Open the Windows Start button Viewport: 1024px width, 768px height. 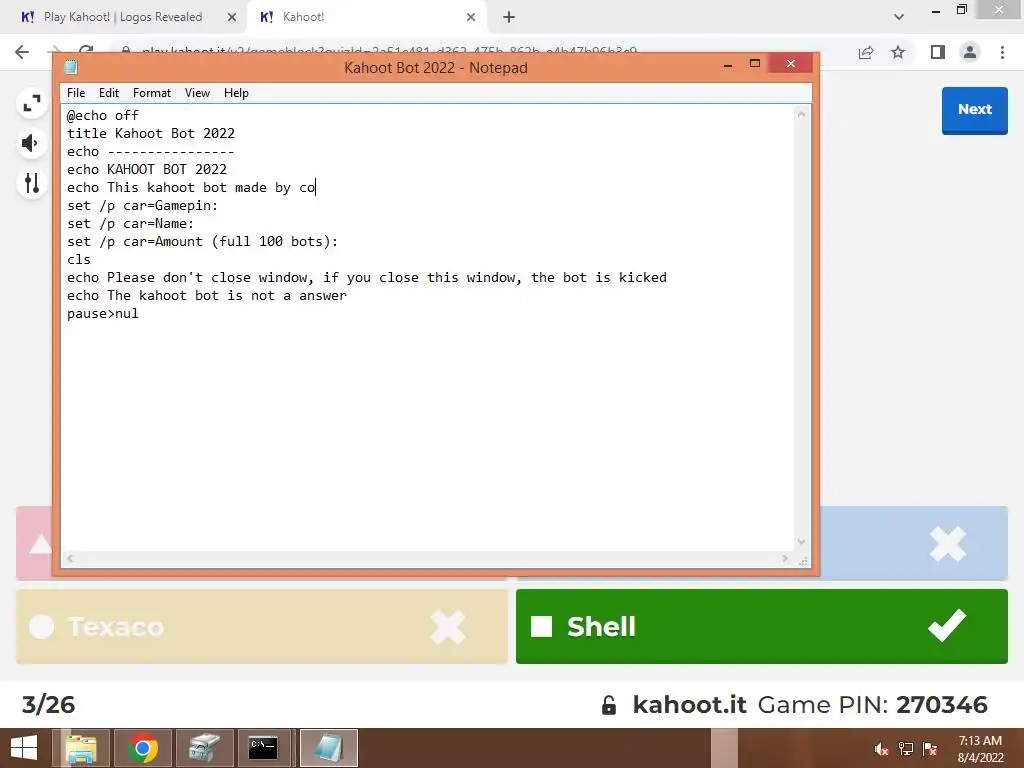(x=24, y=748)
